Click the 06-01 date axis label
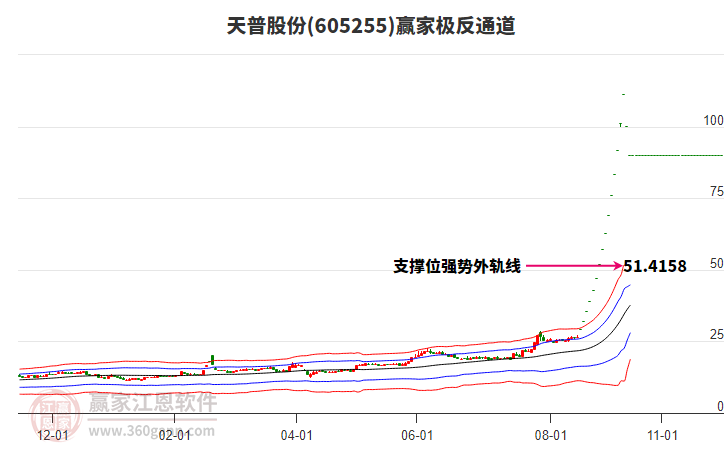This screenshot has height=450, width=726. click(x=417, y=435)
